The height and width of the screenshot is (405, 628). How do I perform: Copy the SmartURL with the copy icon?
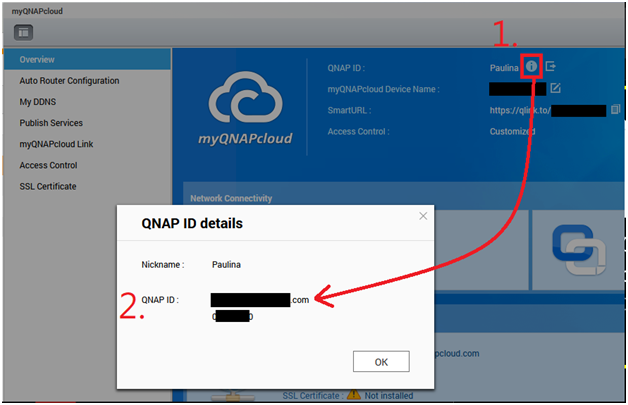(615, 109)
